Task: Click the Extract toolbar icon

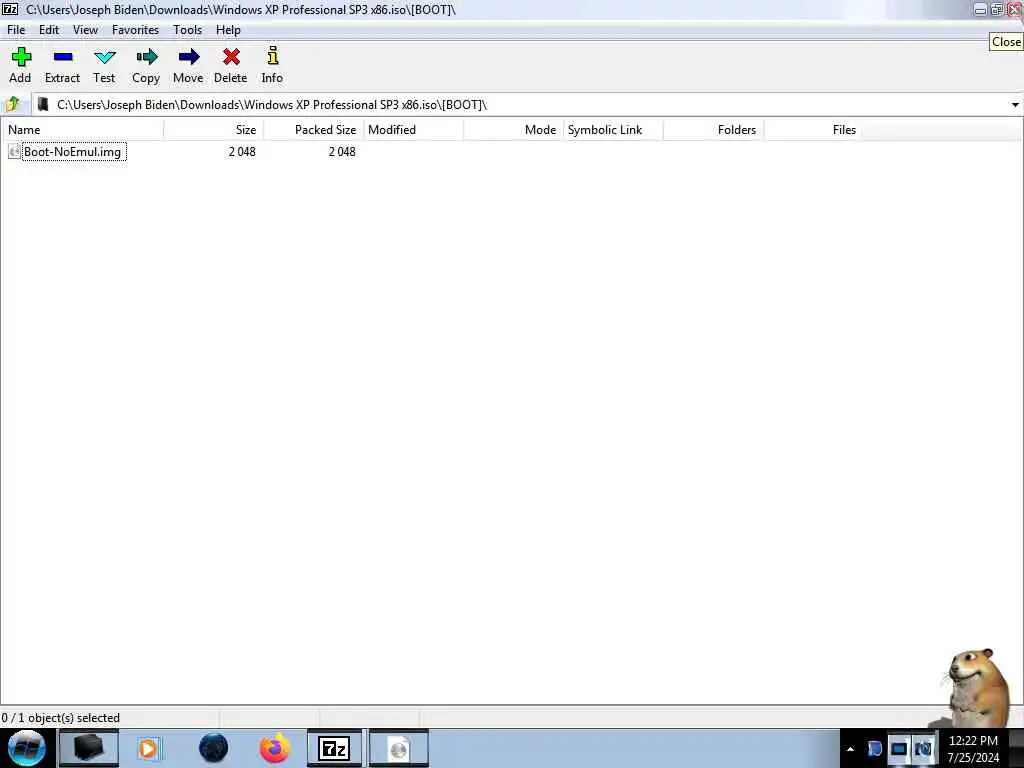Action: (x=63, y=57)
